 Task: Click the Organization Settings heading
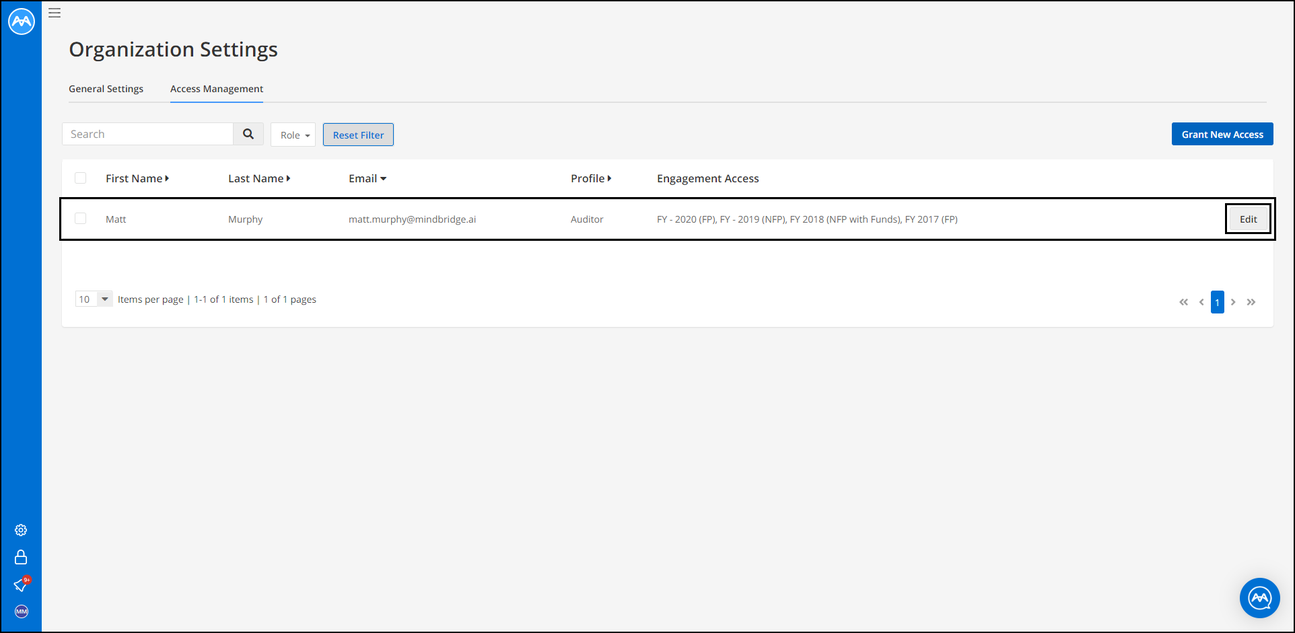point(173,49)
